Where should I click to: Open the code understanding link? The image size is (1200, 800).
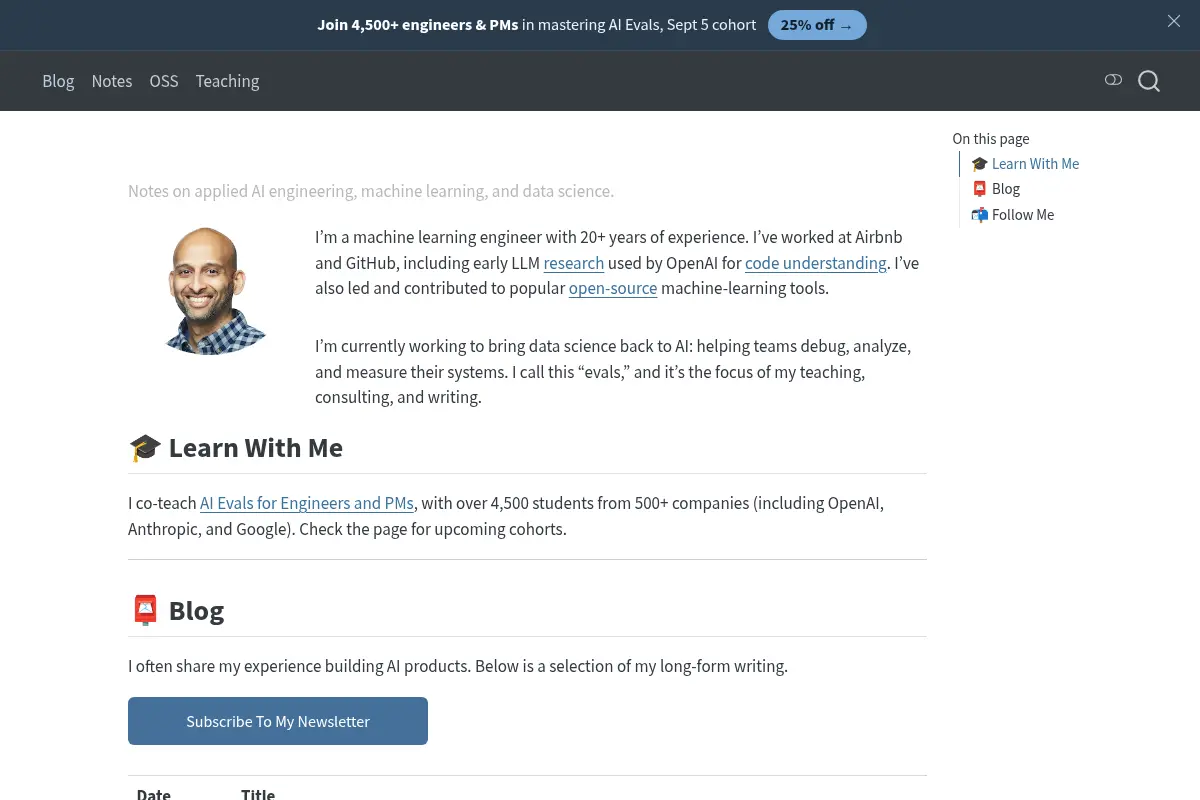pyautogui.click(x=815, y=263)
